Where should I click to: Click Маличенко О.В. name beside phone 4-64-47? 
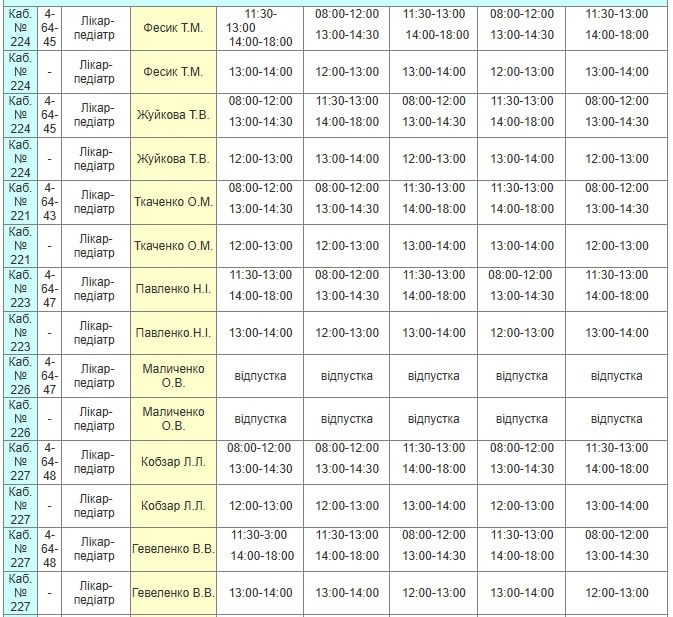(x=173, y=376)
